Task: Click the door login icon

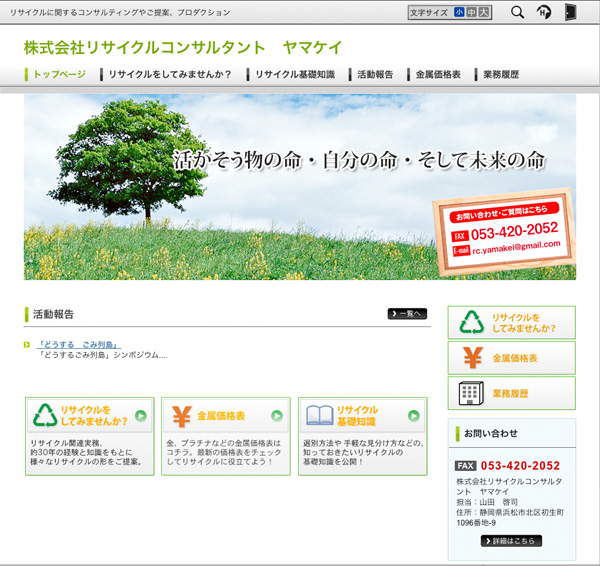Action: [x=571, y=12]
